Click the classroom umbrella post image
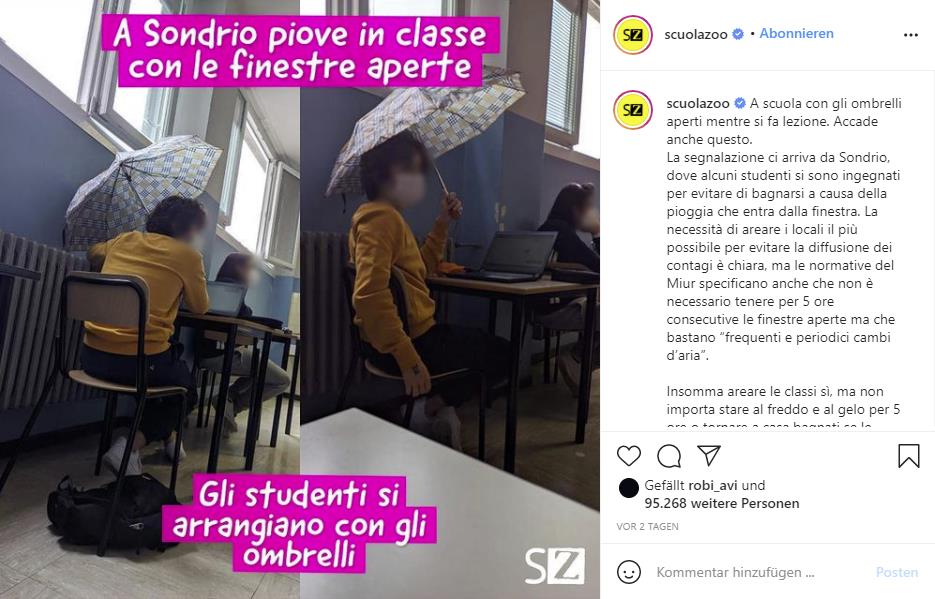The image size is (935, 599). coord(300,299)
